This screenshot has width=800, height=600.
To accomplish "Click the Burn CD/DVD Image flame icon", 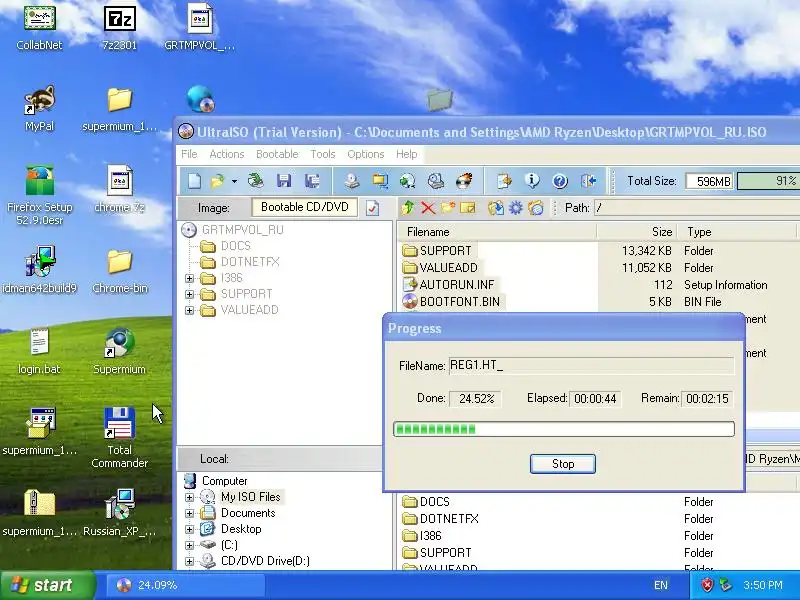I will [463, 181].
